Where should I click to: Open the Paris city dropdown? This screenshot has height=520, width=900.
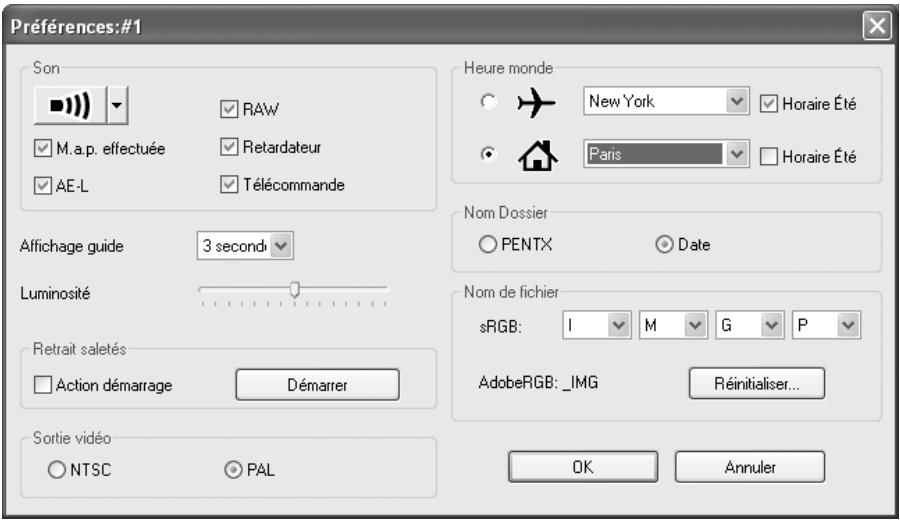pos(666,154)
